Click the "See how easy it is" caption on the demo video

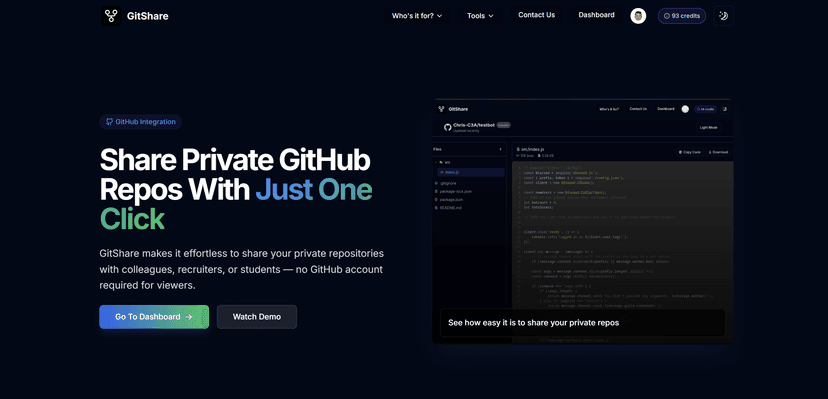coord(533,322)
